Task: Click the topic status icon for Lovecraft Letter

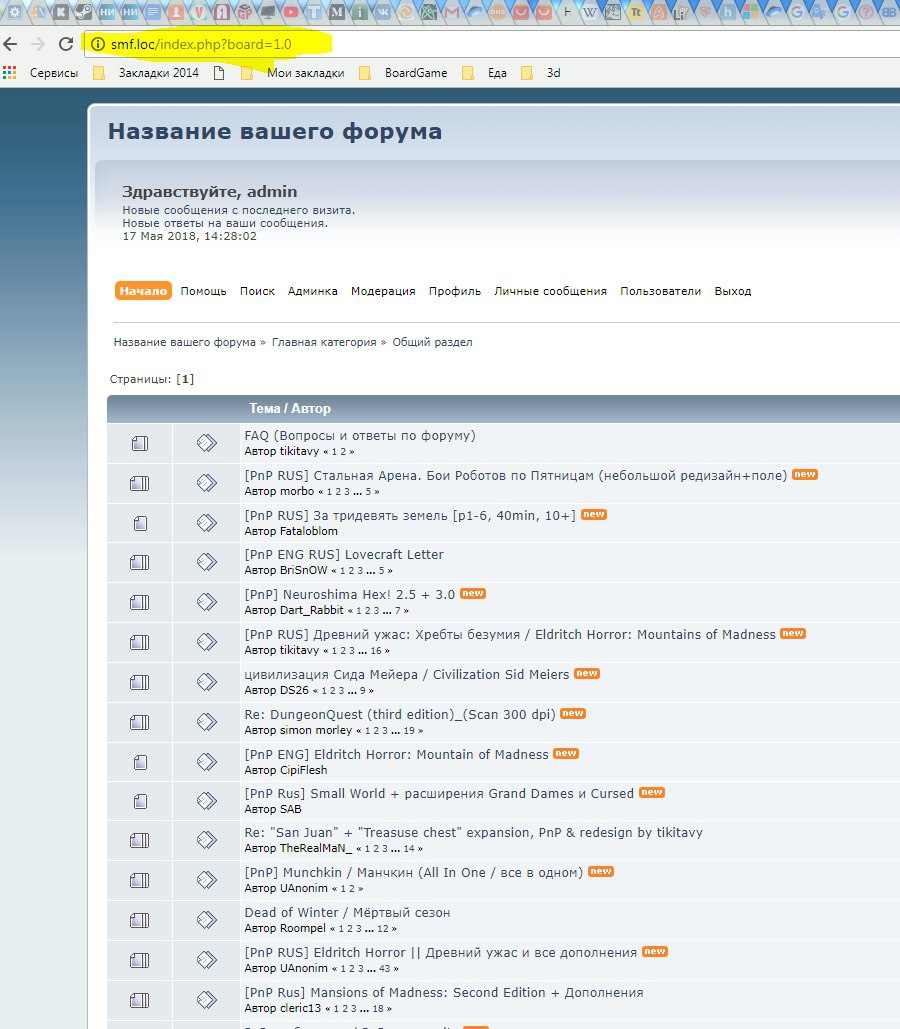Action: 140,562
